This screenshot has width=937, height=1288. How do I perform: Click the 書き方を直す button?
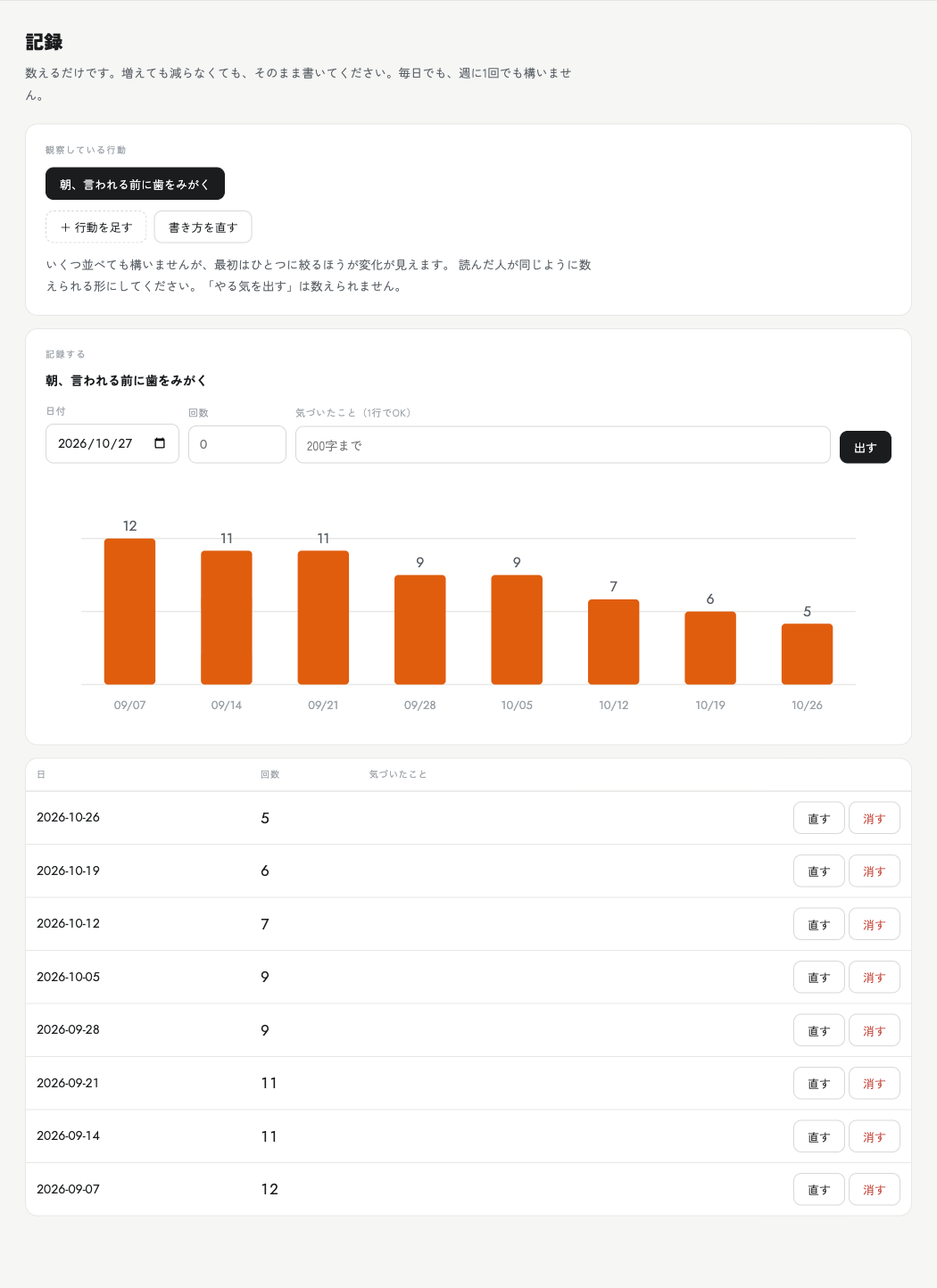tap(203, 227)
